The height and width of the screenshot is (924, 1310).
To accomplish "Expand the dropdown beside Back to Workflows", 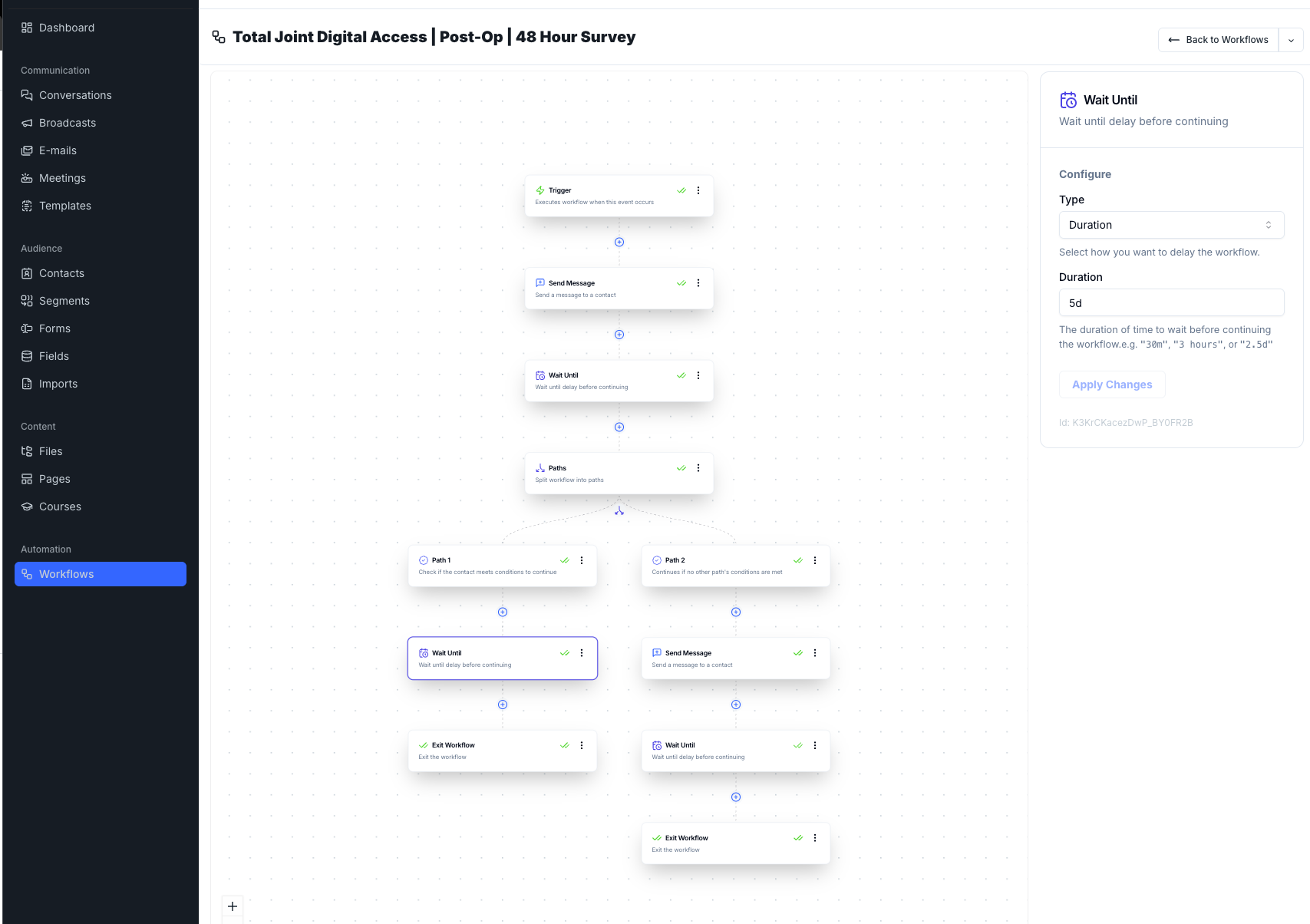I will [x=1291, y=40].
